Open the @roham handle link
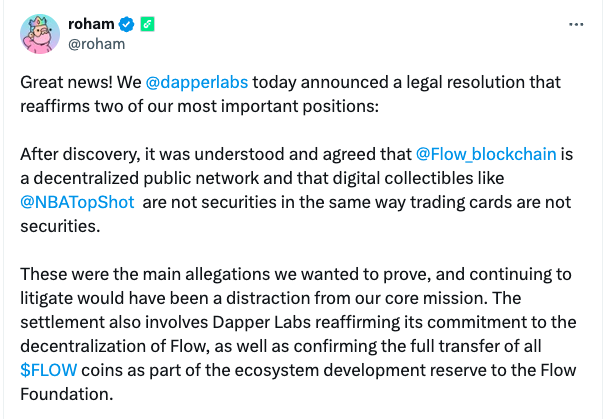606x419 pixels. click(97, 44)
